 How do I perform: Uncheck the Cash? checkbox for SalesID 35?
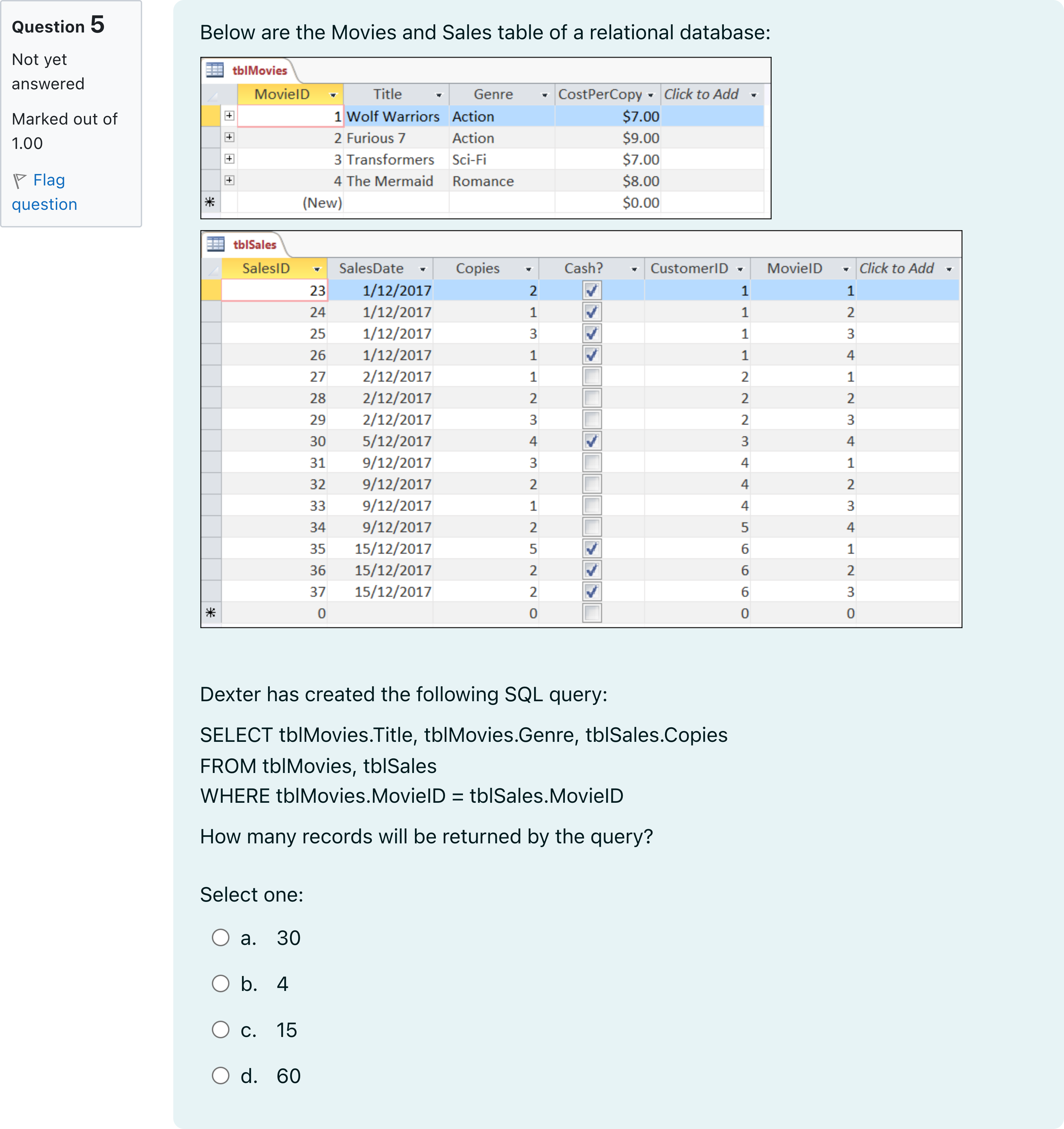(592, 549)
